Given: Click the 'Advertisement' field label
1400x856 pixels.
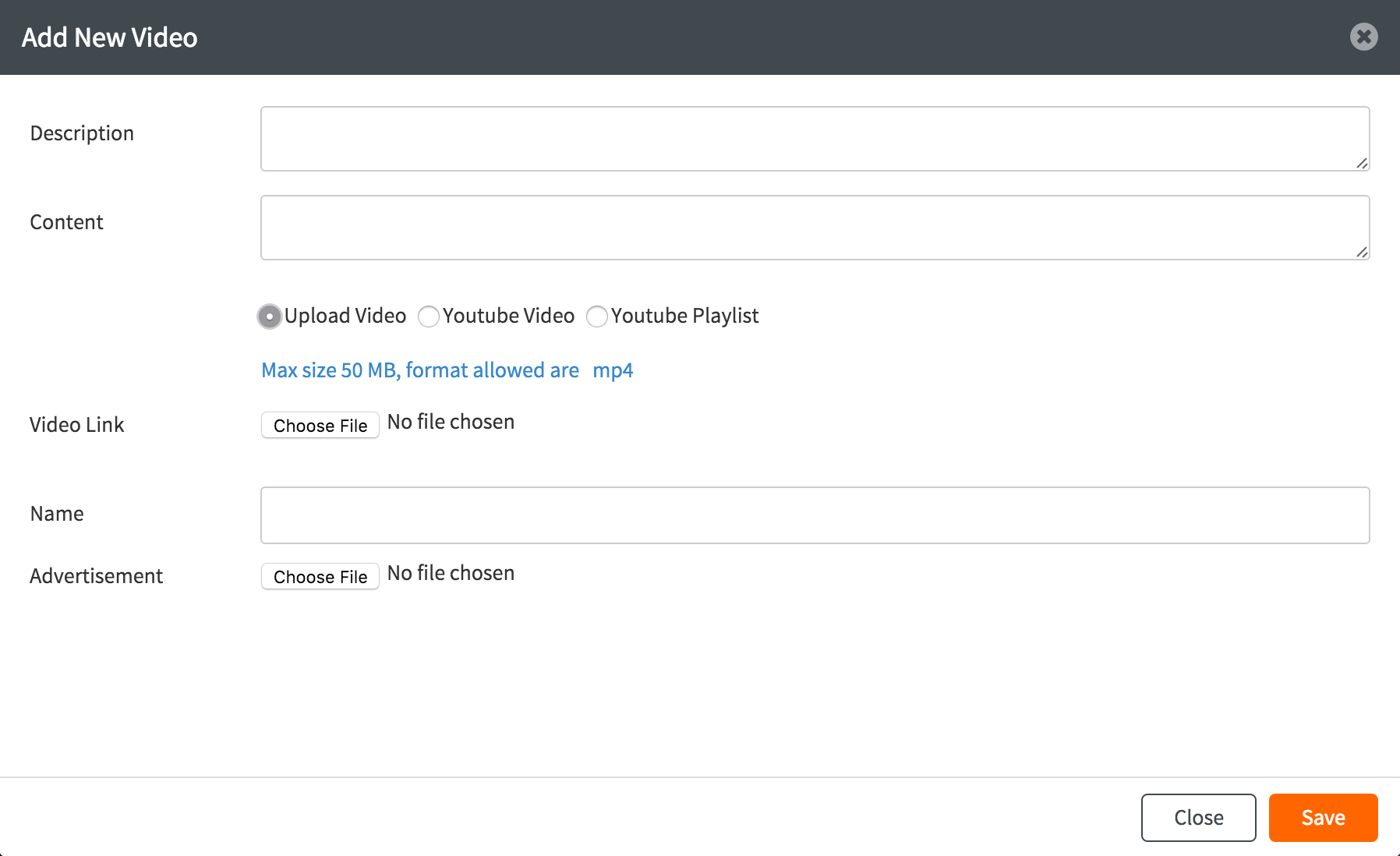Looking at the screenshot, I should pos(96,576).
